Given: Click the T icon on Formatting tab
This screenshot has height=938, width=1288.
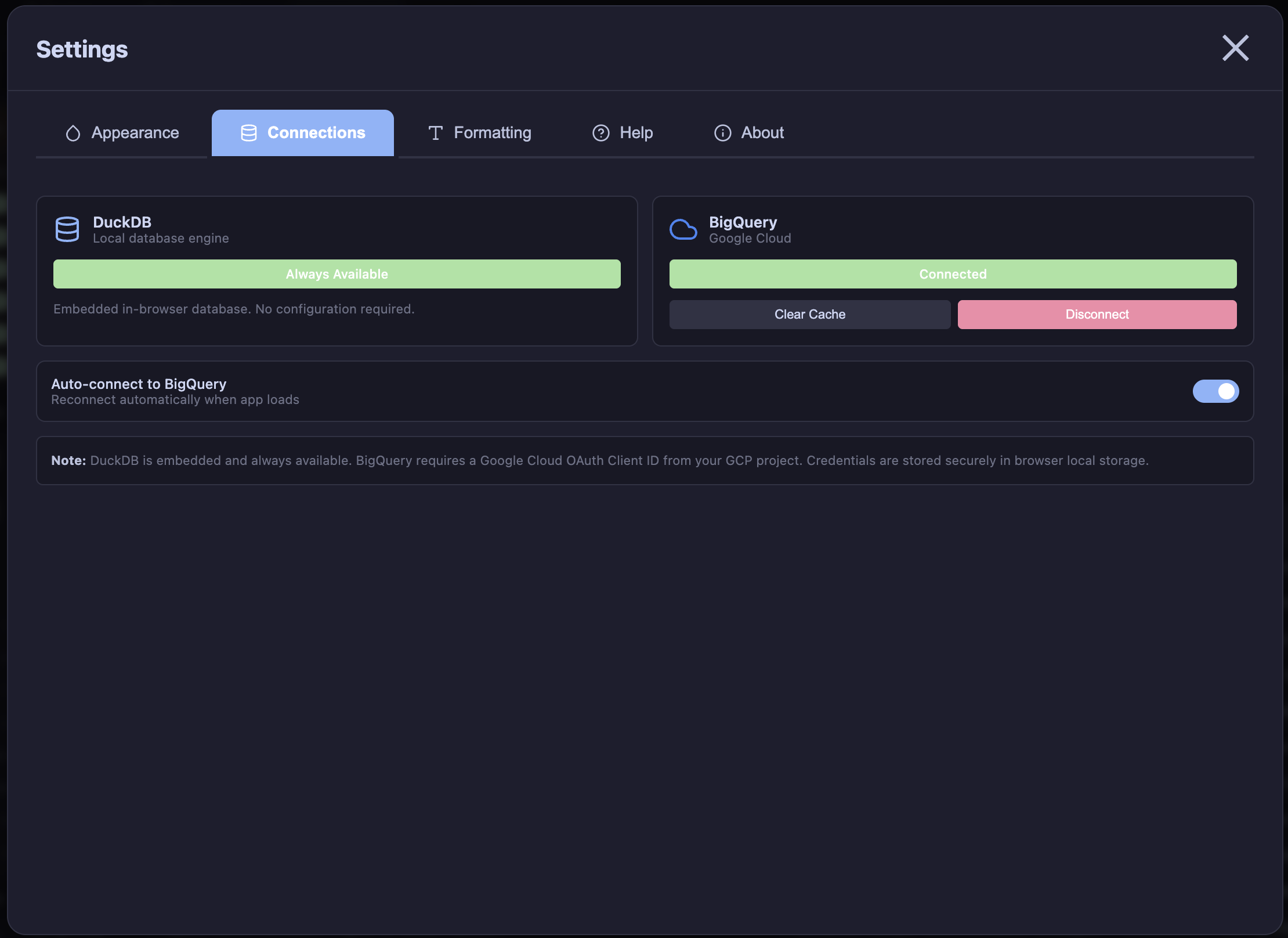Looking at the screenshot, I should coord(436,132).
